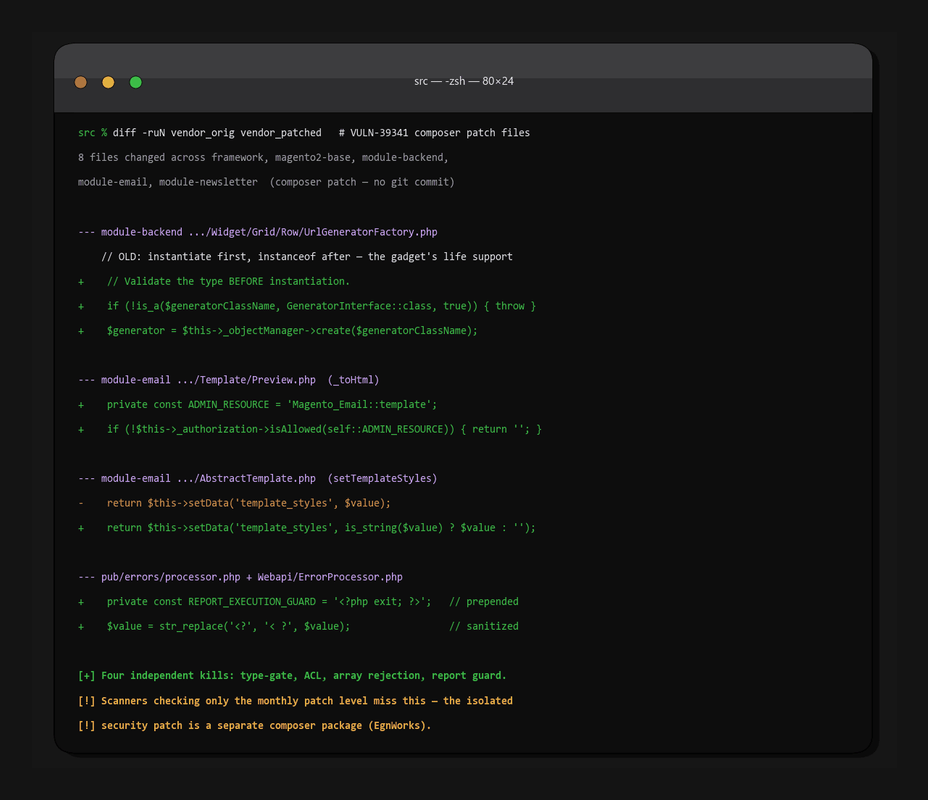
Task: Click the _authorization->isAllowed check line
Action: click(310, 429)
